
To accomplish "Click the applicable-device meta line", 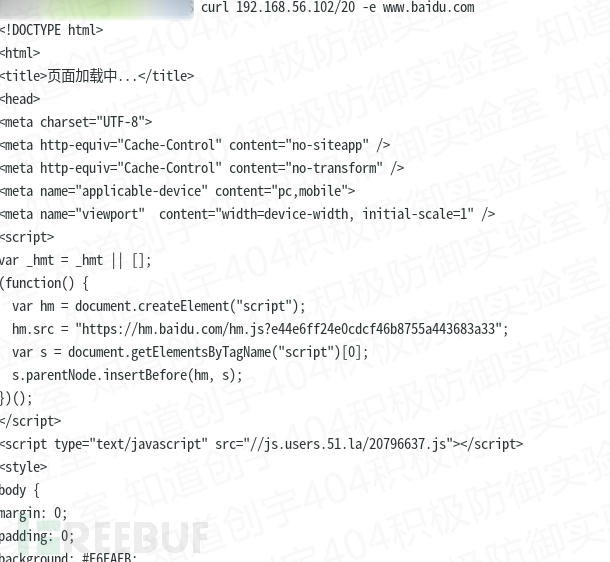I will [177, 191].
